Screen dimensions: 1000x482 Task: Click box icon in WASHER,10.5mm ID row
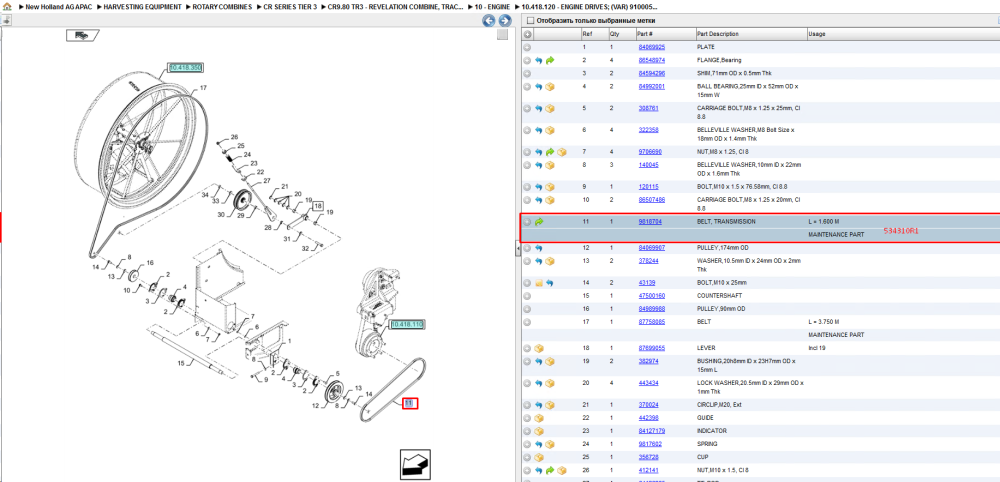(550, 261)
